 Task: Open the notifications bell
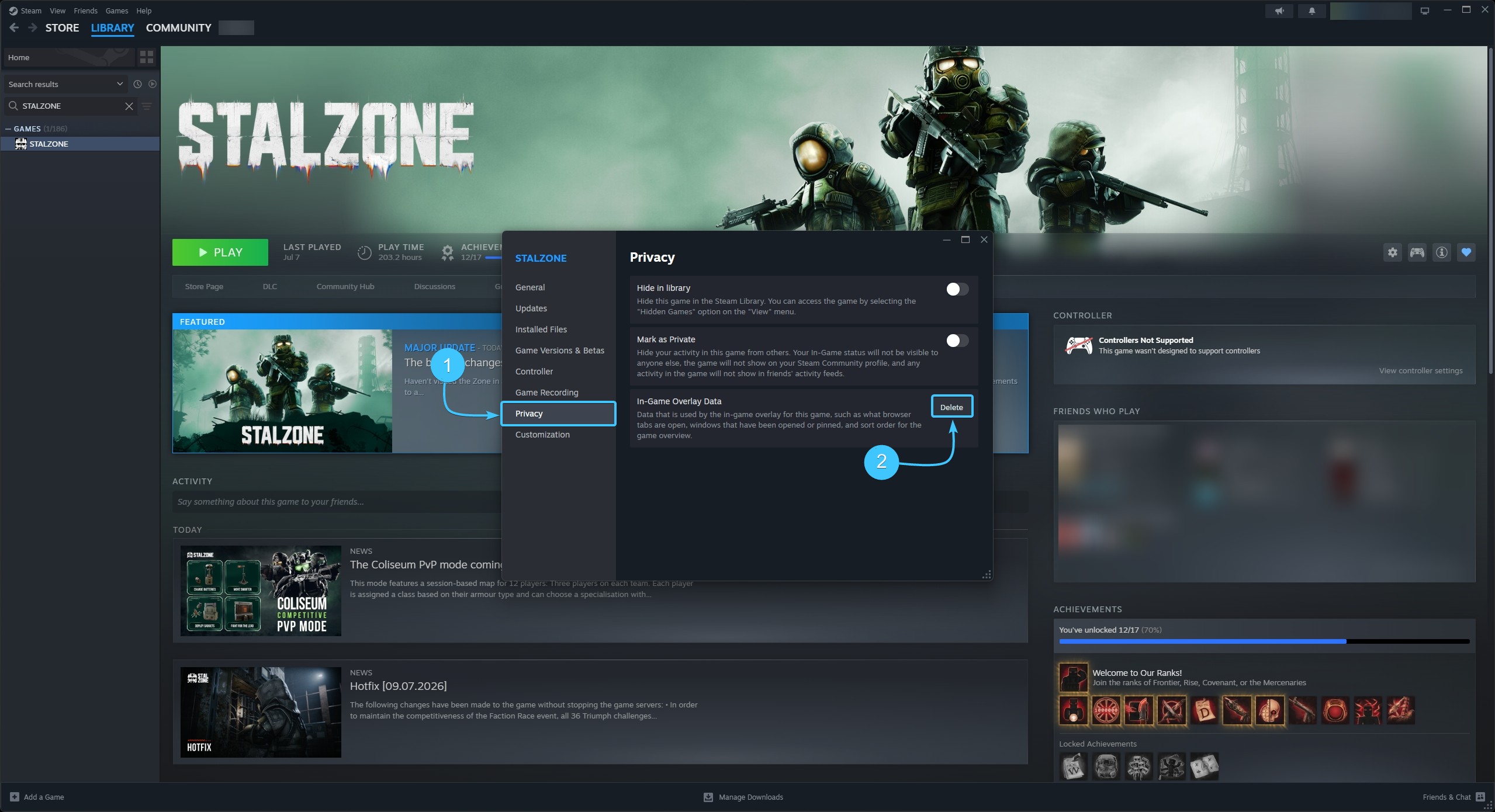pyautogui.click(x=1312, y=11)
